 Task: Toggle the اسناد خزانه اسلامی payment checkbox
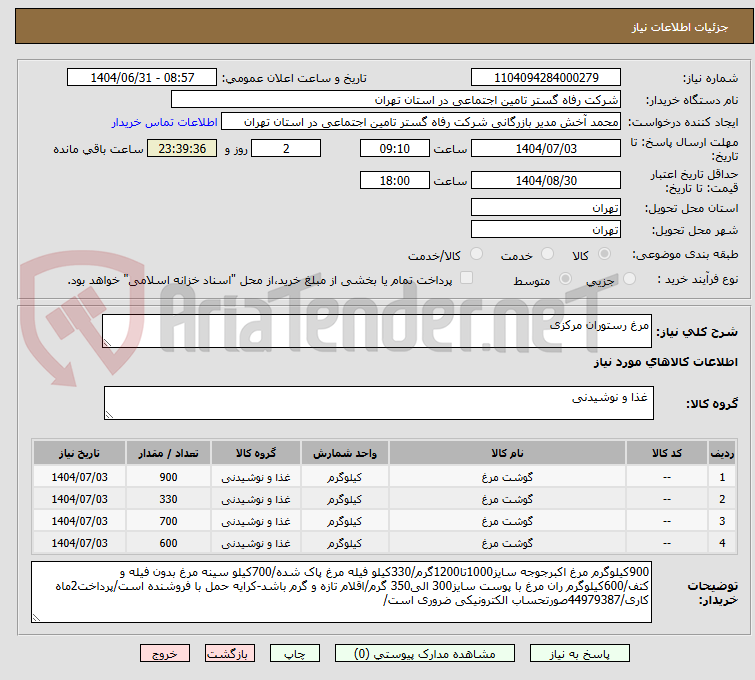pos(466,279)
